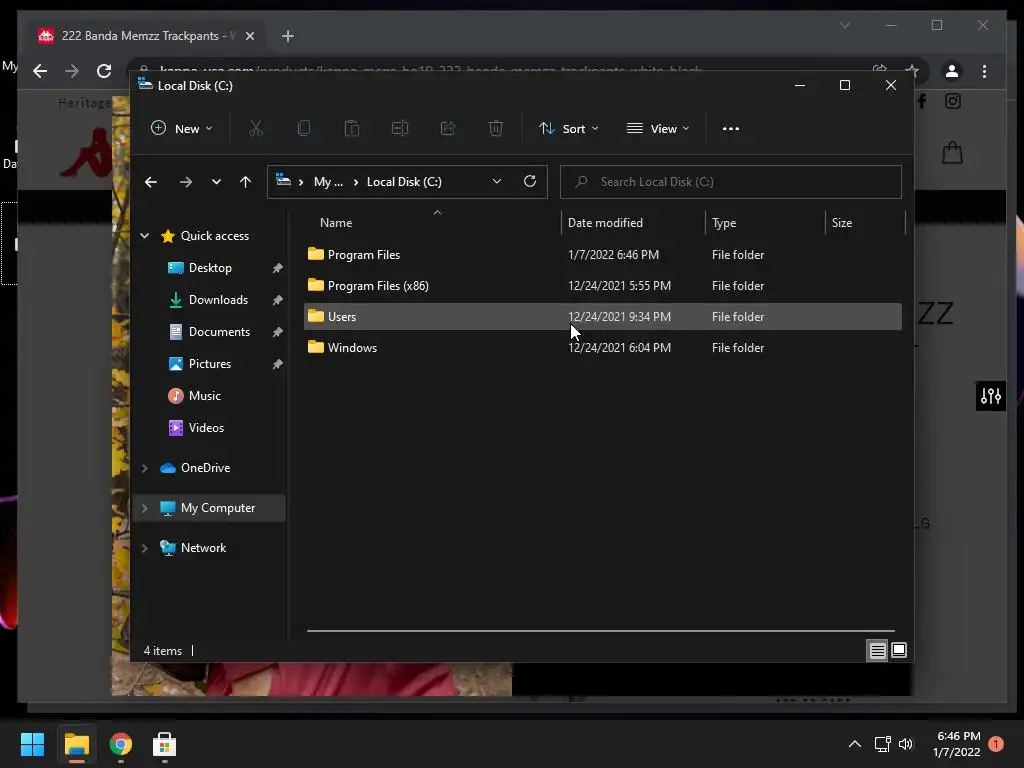Click Local Disk (C:) breadcrumb
This screenshot has height=768, width=1024.
(404, 182)
